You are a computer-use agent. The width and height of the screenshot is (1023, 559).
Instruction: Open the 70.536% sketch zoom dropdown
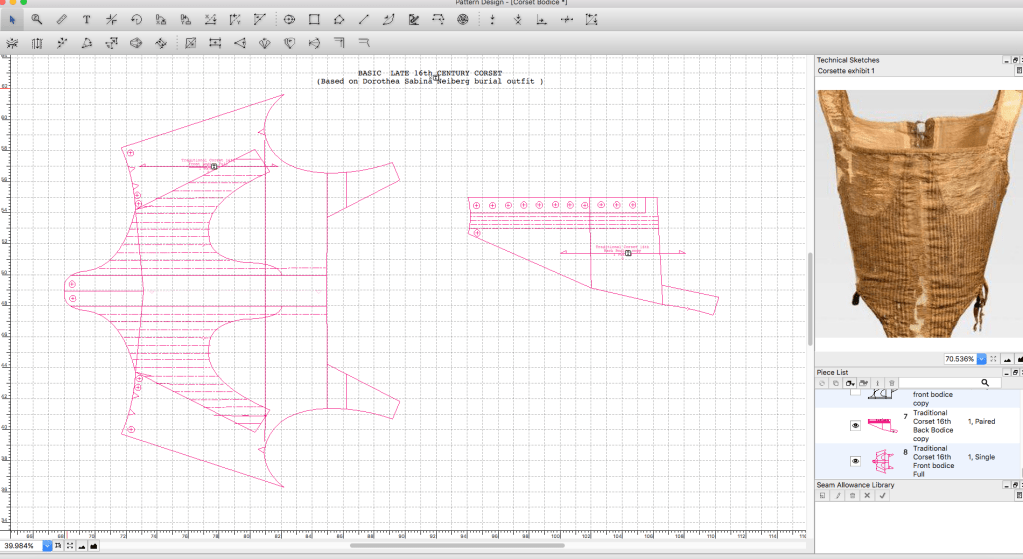click(981, 359)
